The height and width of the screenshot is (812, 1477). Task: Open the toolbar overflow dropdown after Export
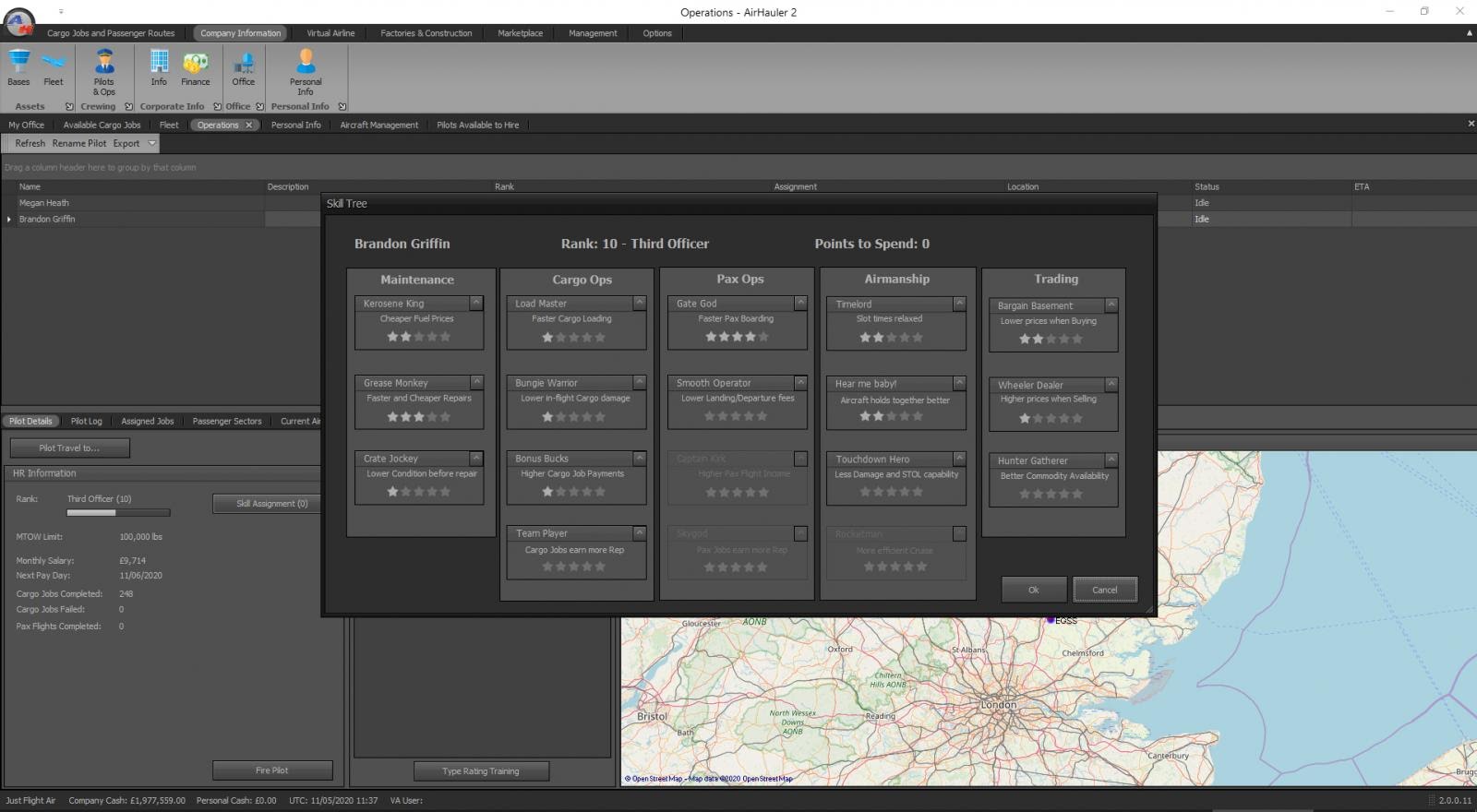[152, 143]
